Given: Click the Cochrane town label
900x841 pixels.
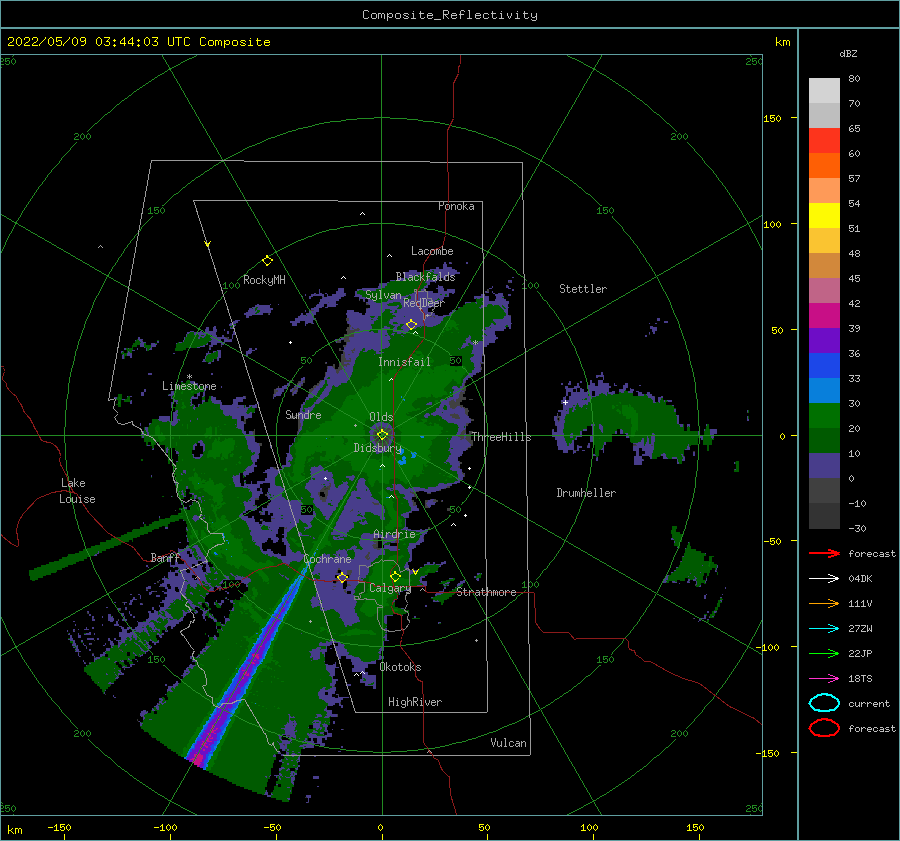Looking at the screenshot, I should point(327,559).
